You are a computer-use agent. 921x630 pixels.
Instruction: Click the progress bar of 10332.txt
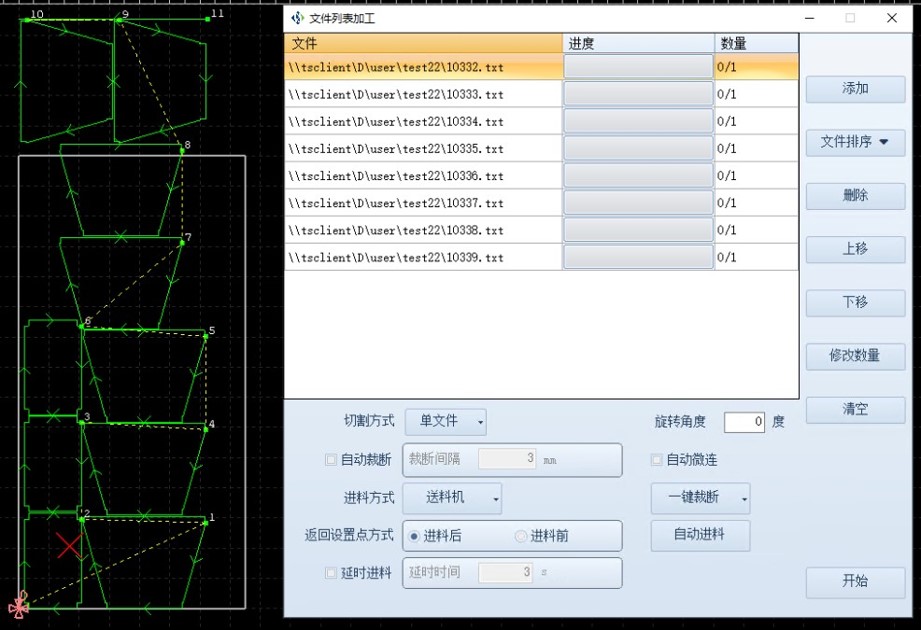point(638,67)
